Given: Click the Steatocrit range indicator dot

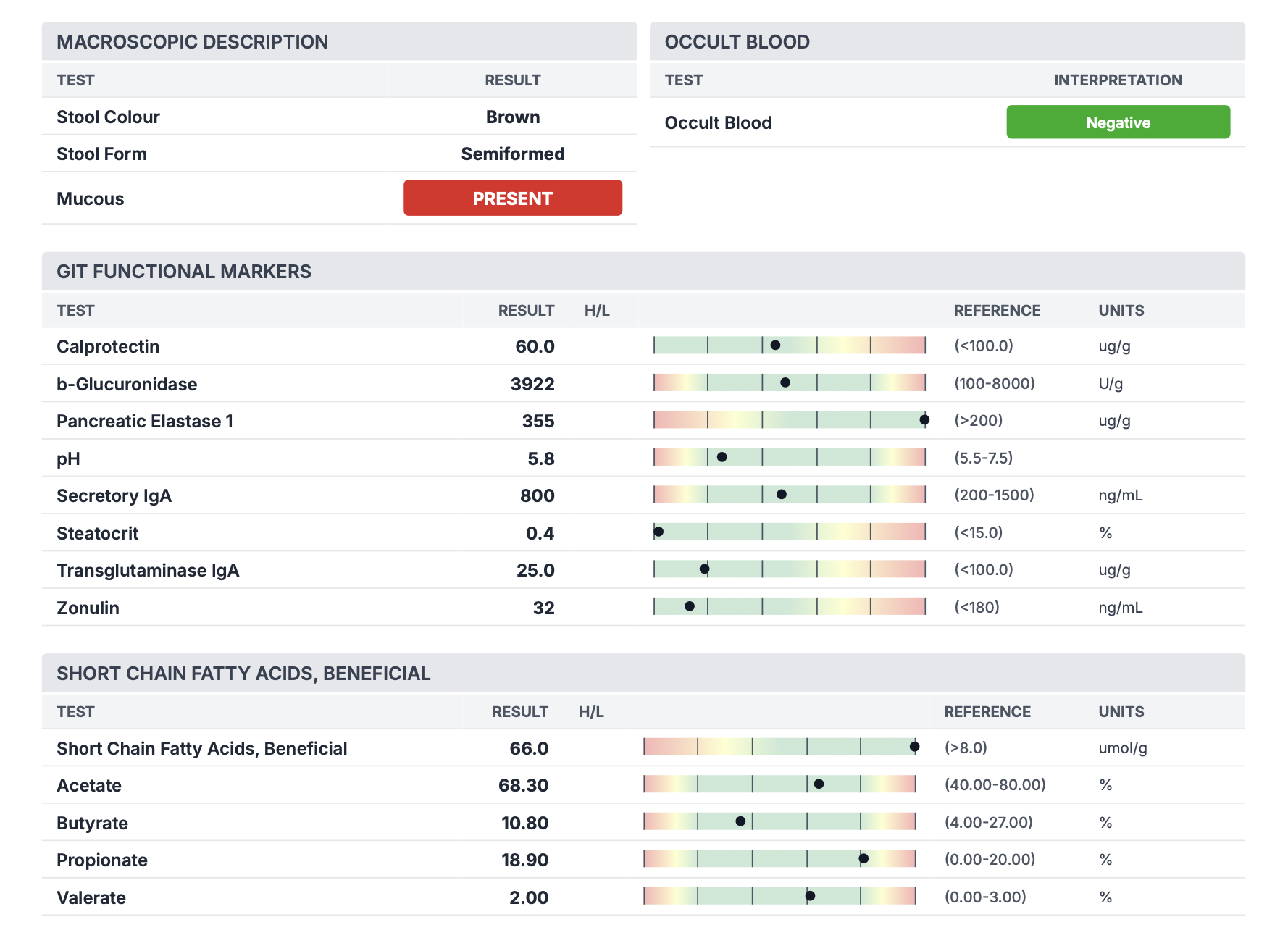Looking at the screenshot, I should 658,532.
